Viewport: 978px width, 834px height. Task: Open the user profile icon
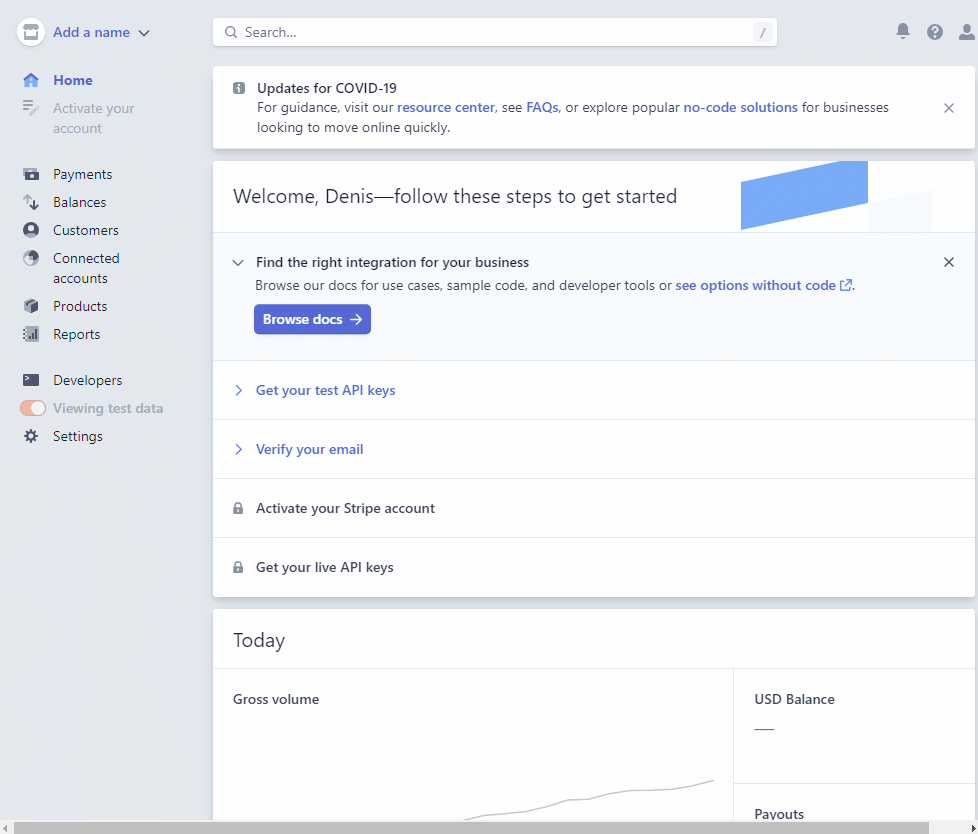pyautogui.click(x=966, y=32)
